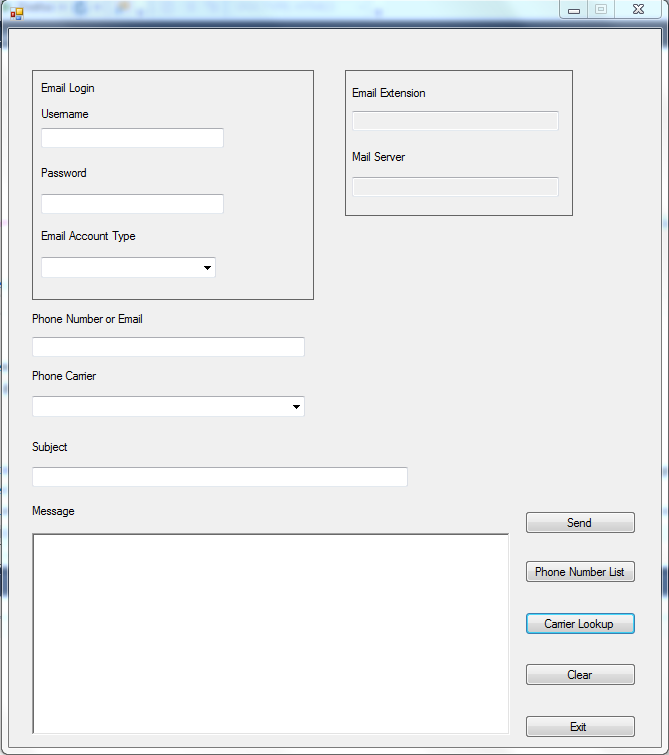Minimize the window
This screenshot has width=669, height=755.
(x=574, y=10)
